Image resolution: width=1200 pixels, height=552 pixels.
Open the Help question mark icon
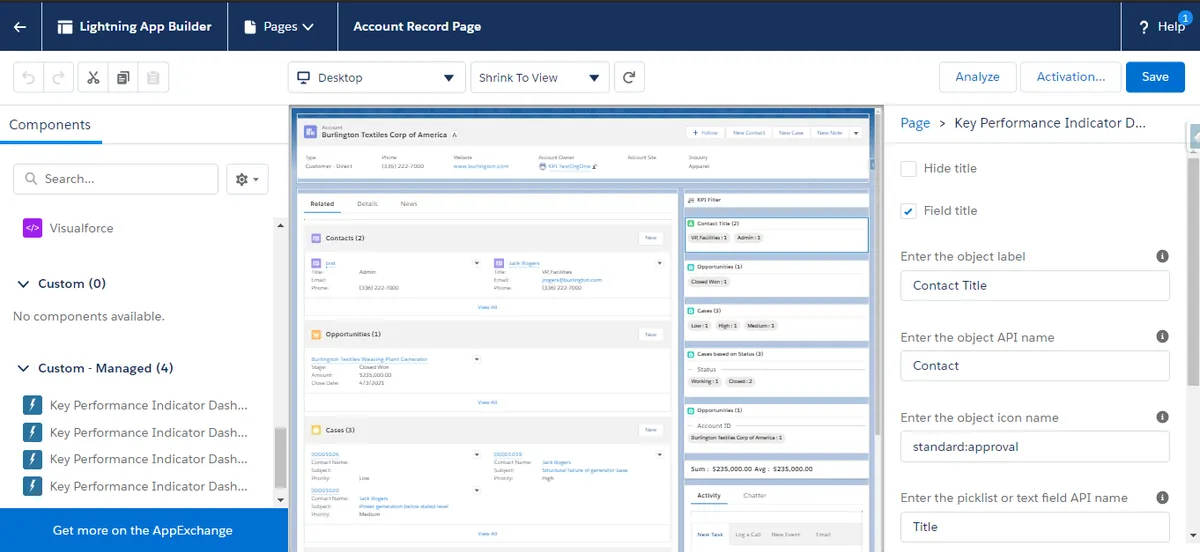pyautogui.click(x=1144, y=27)
